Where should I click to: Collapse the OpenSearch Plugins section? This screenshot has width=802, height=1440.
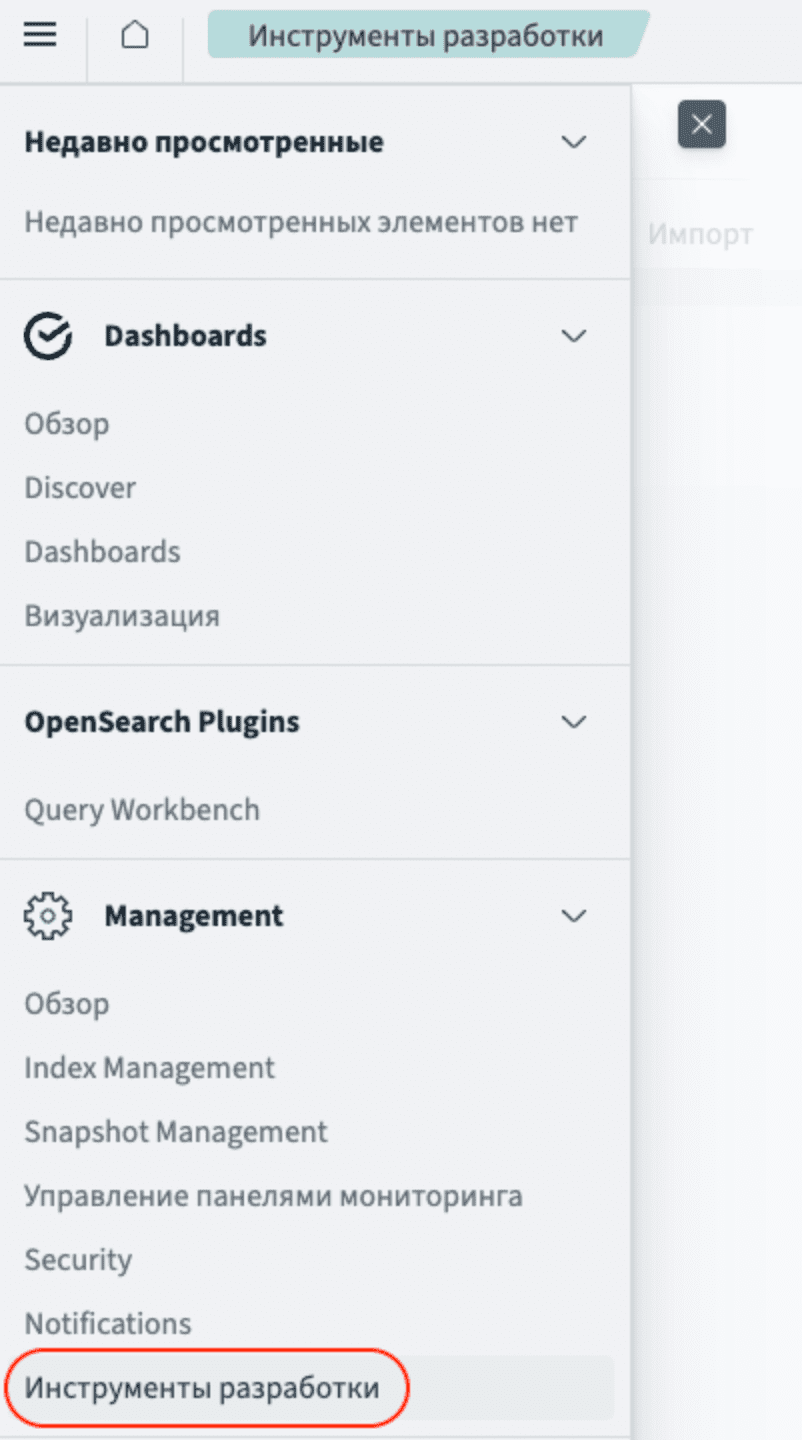tap(573, 722)
